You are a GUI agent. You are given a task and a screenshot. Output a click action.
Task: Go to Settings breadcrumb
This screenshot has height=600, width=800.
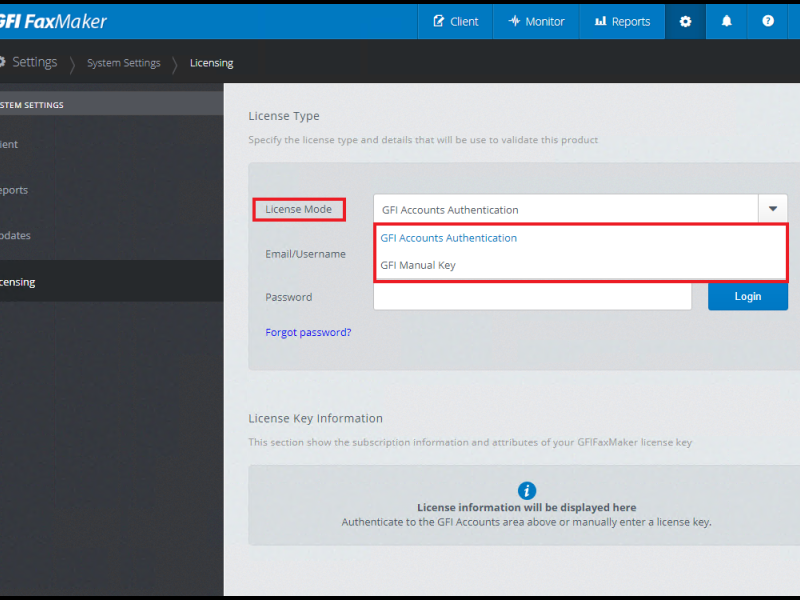pos(34,62)
